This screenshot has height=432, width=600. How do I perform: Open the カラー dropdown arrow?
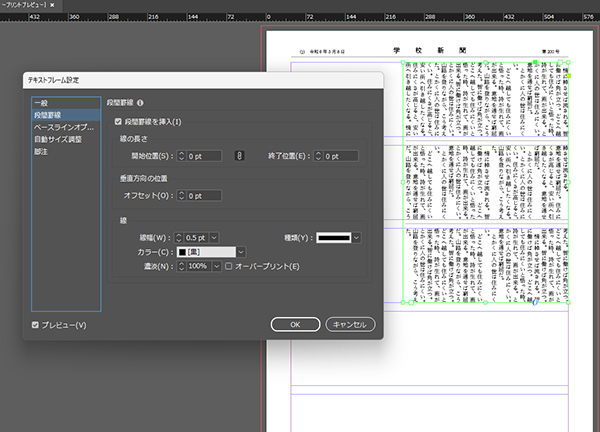pyautogui.click(x=241, y=252)
